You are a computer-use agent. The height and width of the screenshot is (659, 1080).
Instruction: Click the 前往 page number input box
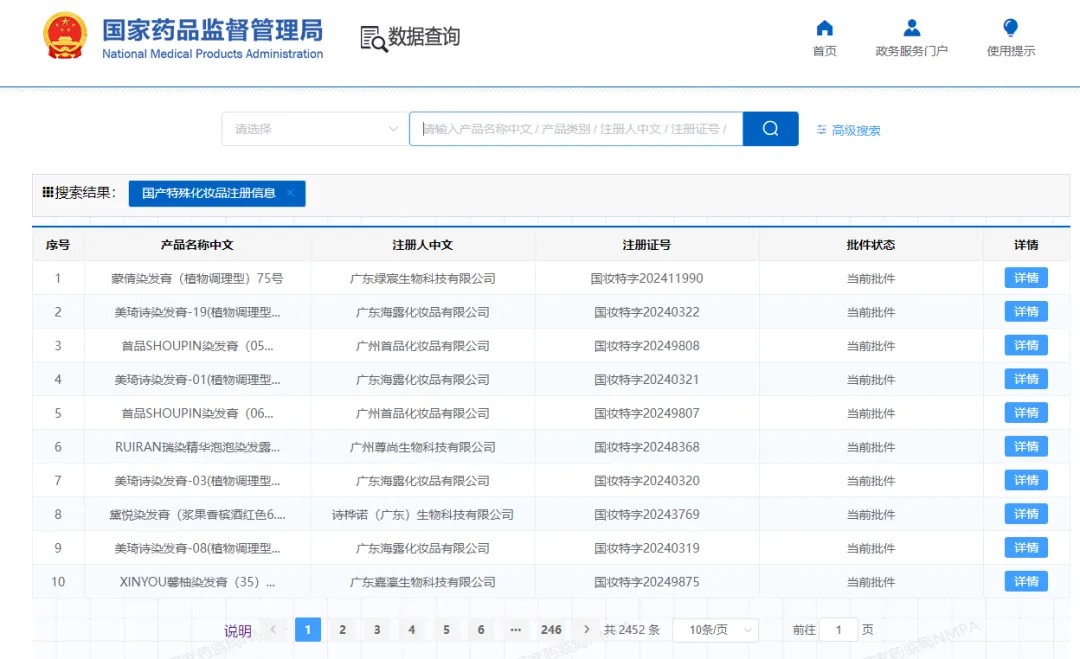click(x=838, y=630)
